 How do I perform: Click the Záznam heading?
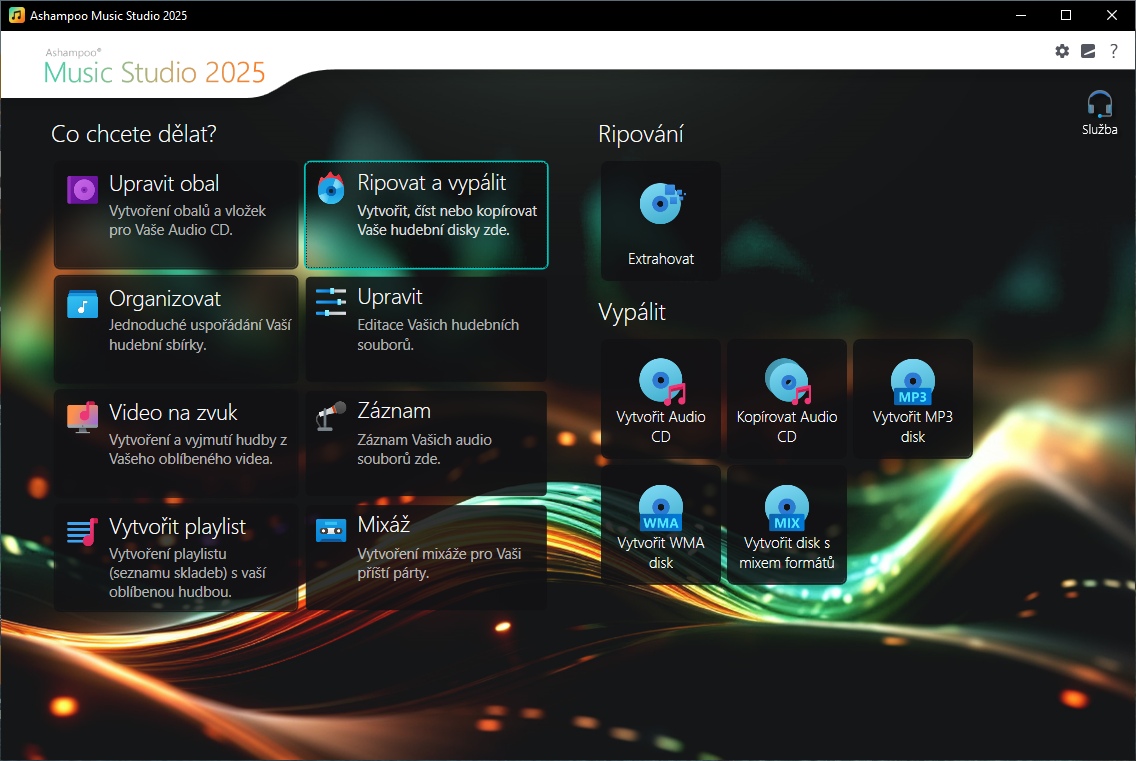tap(394, 411)
